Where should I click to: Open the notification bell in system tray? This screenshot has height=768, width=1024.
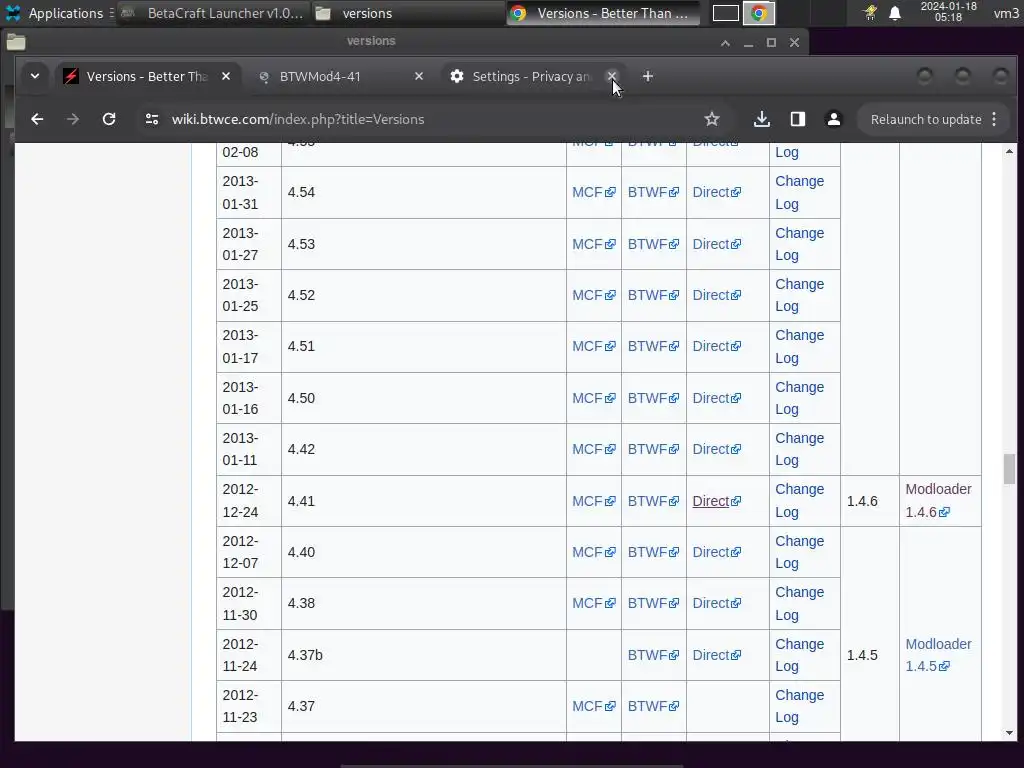895,13
